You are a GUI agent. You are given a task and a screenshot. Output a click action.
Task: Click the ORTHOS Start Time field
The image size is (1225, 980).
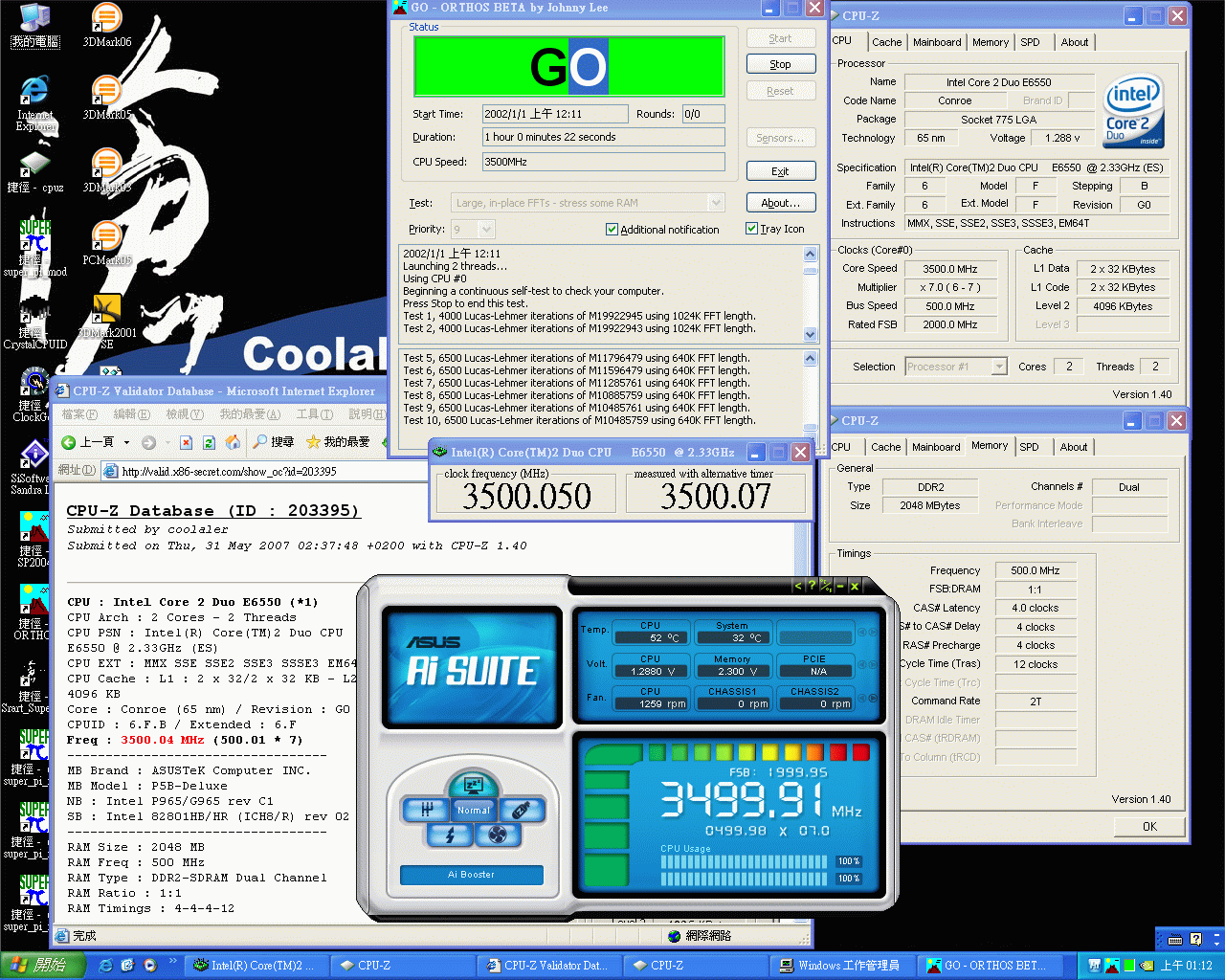555,114
